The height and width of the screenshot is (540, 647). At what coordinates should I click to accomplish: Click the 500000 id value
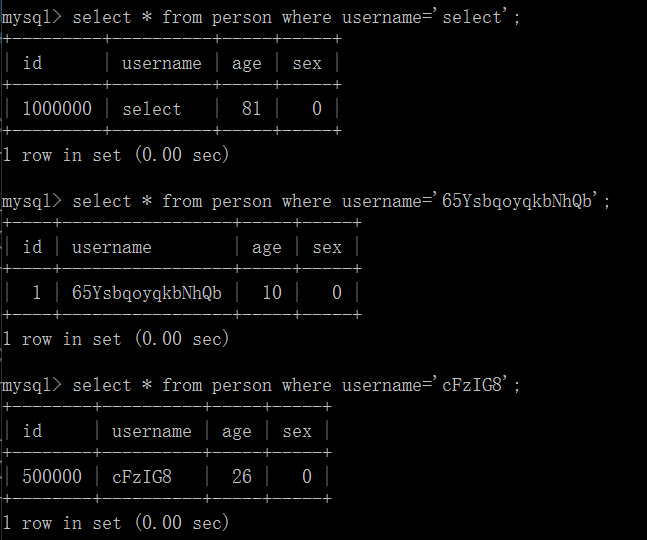[52, 477]
